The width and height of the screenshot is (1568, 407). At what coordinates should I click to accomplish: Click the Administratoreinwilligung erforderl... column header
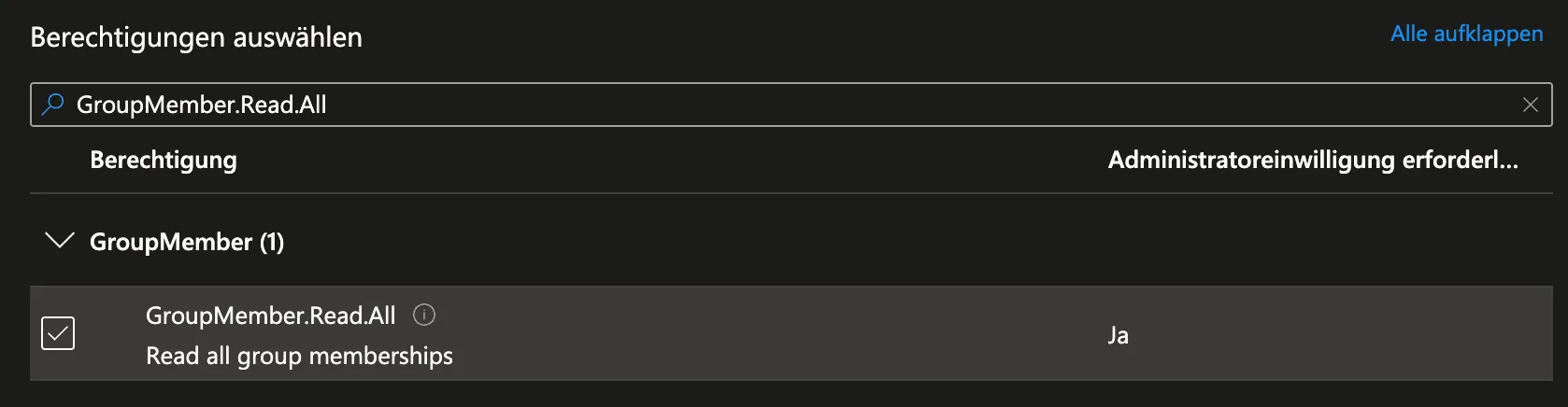click(1313, 160)
